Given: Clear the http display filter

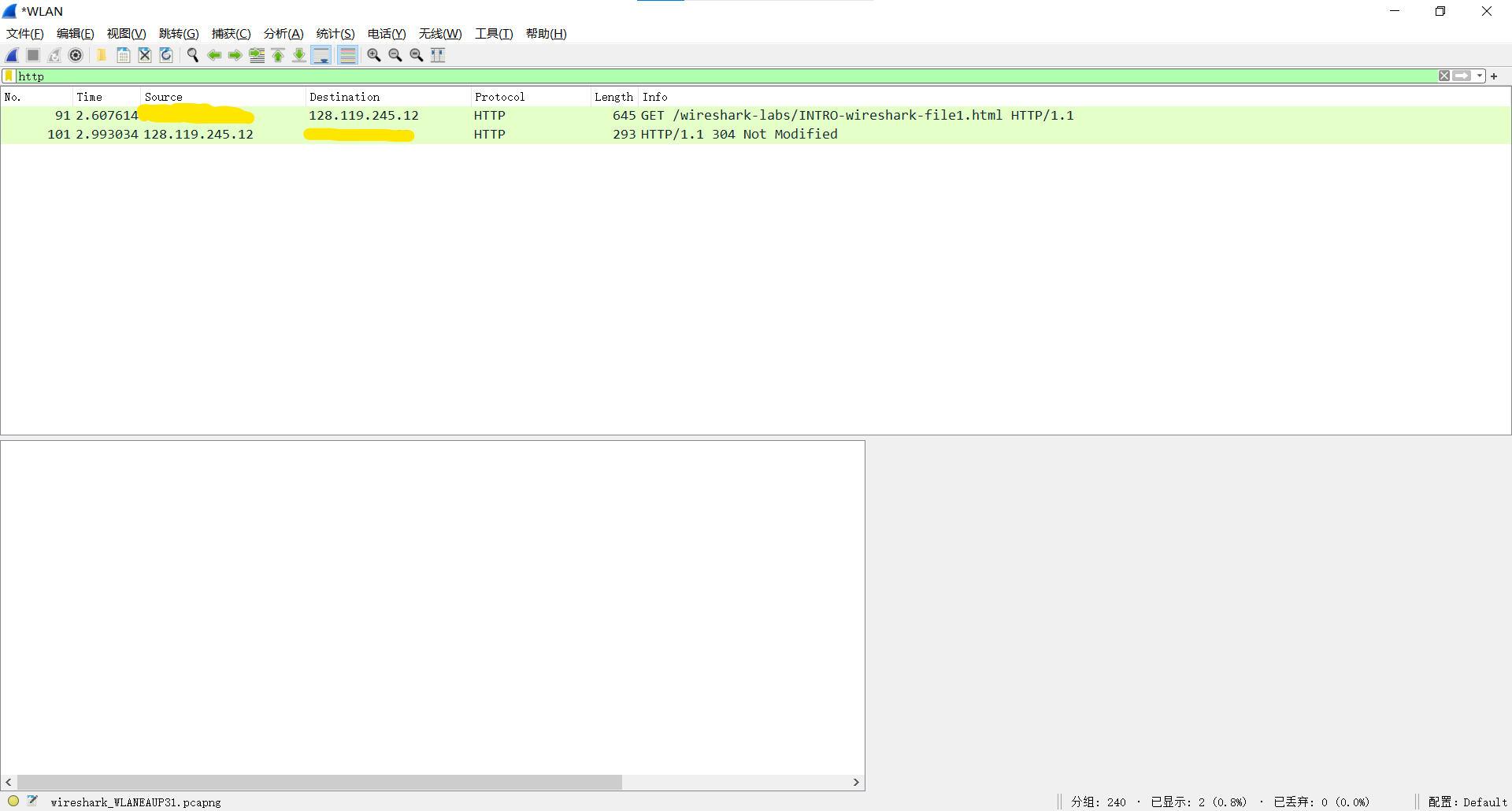Looking at the screenshot, I should click(x=1444, y=76).
